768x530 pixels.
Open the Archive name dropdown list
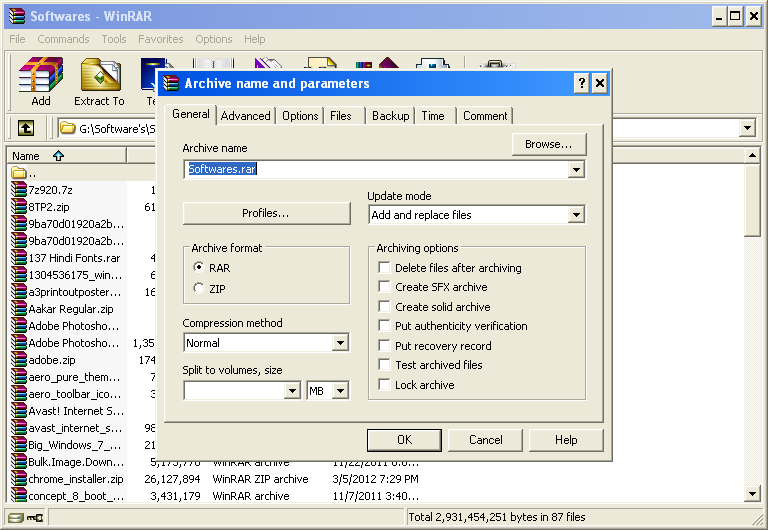click(x=576, y=169)
